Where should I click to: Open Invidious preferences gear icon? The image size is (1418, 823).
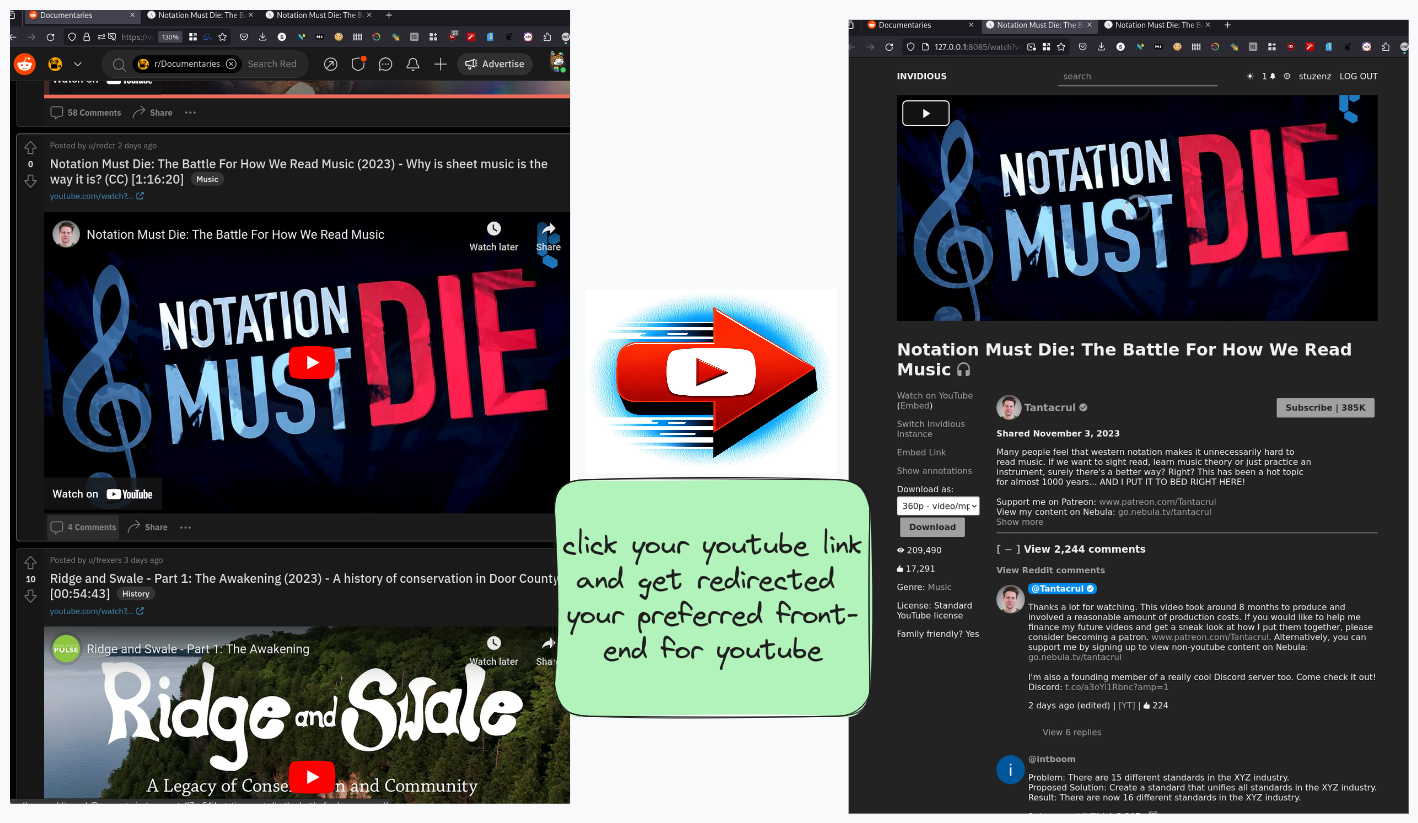coord(1287,76)
